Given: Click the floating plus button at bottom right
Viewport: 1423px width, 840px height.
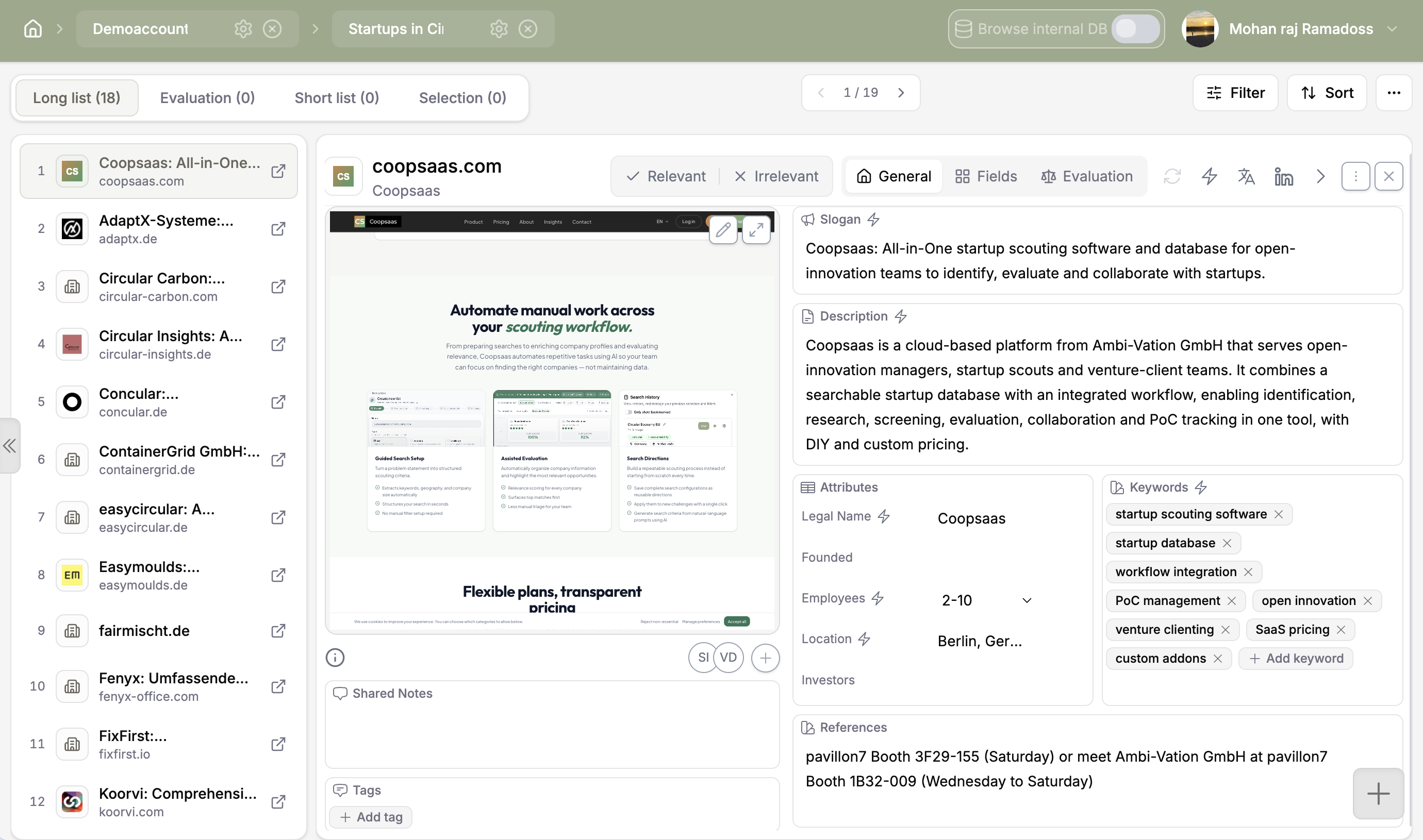Looking at the screenshot, I should click(x=1378, y=794).
